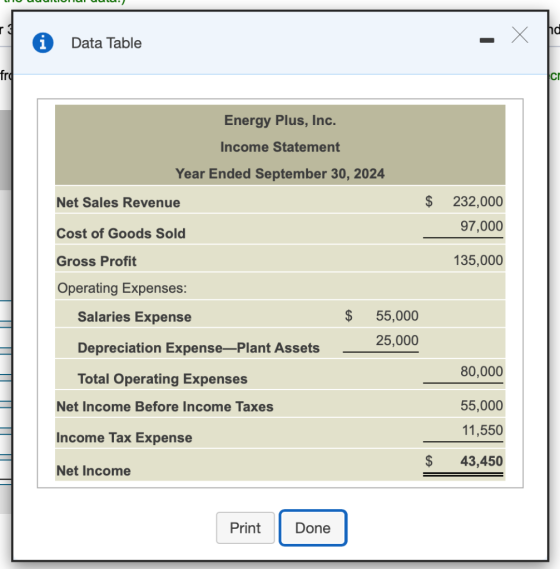Click Net Income Before Income Taxes label
The height and width of the screenshot is (569, 560).
coord(165,406)
